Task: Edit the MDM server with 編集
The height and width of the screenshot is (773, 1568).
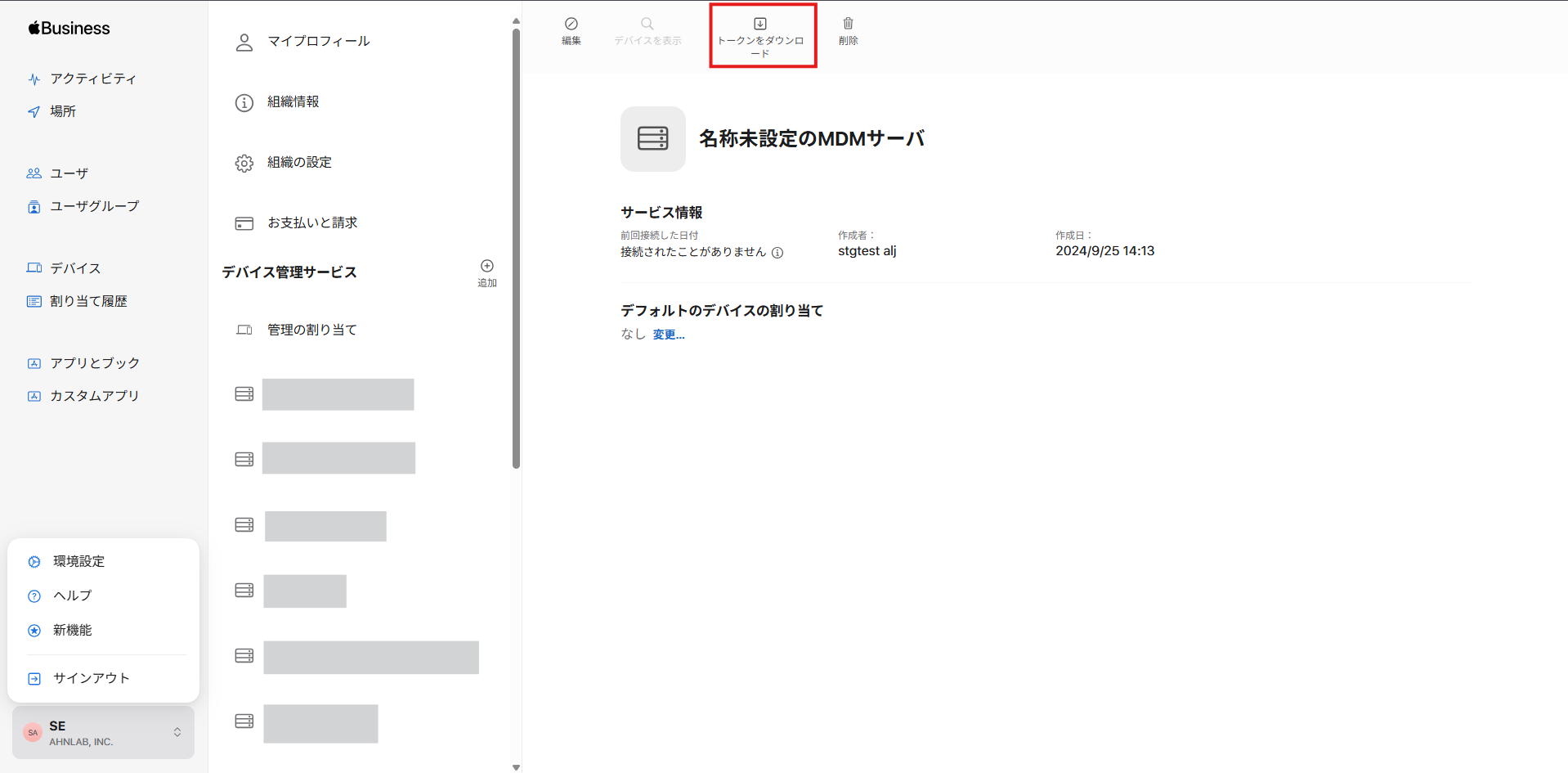Action: point(571,31)
